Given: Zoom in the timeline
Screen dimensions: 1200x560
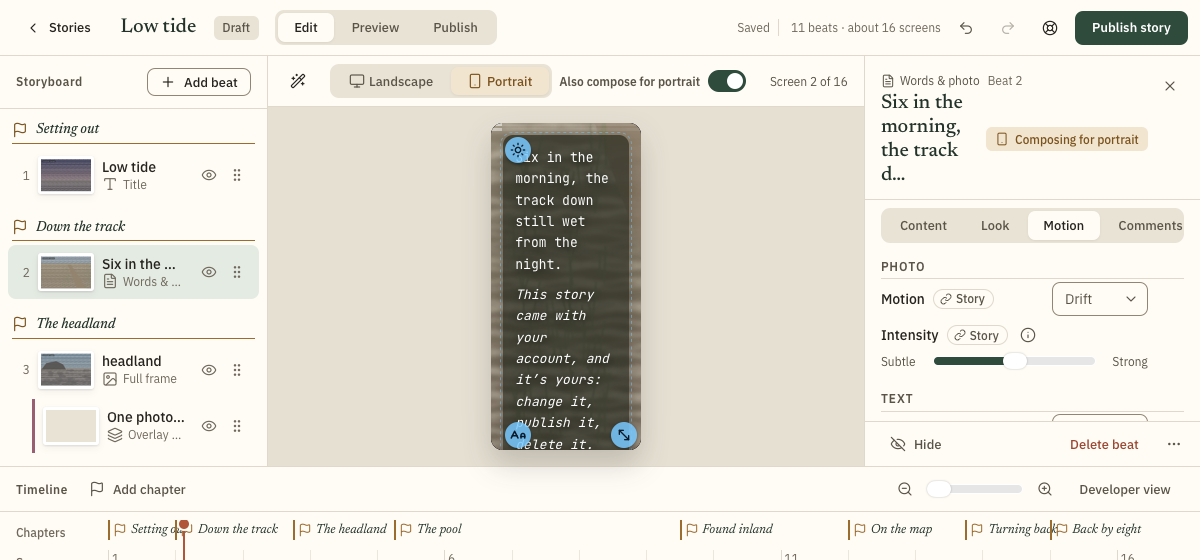Looking at the screenshot, I should point(1045,489).
